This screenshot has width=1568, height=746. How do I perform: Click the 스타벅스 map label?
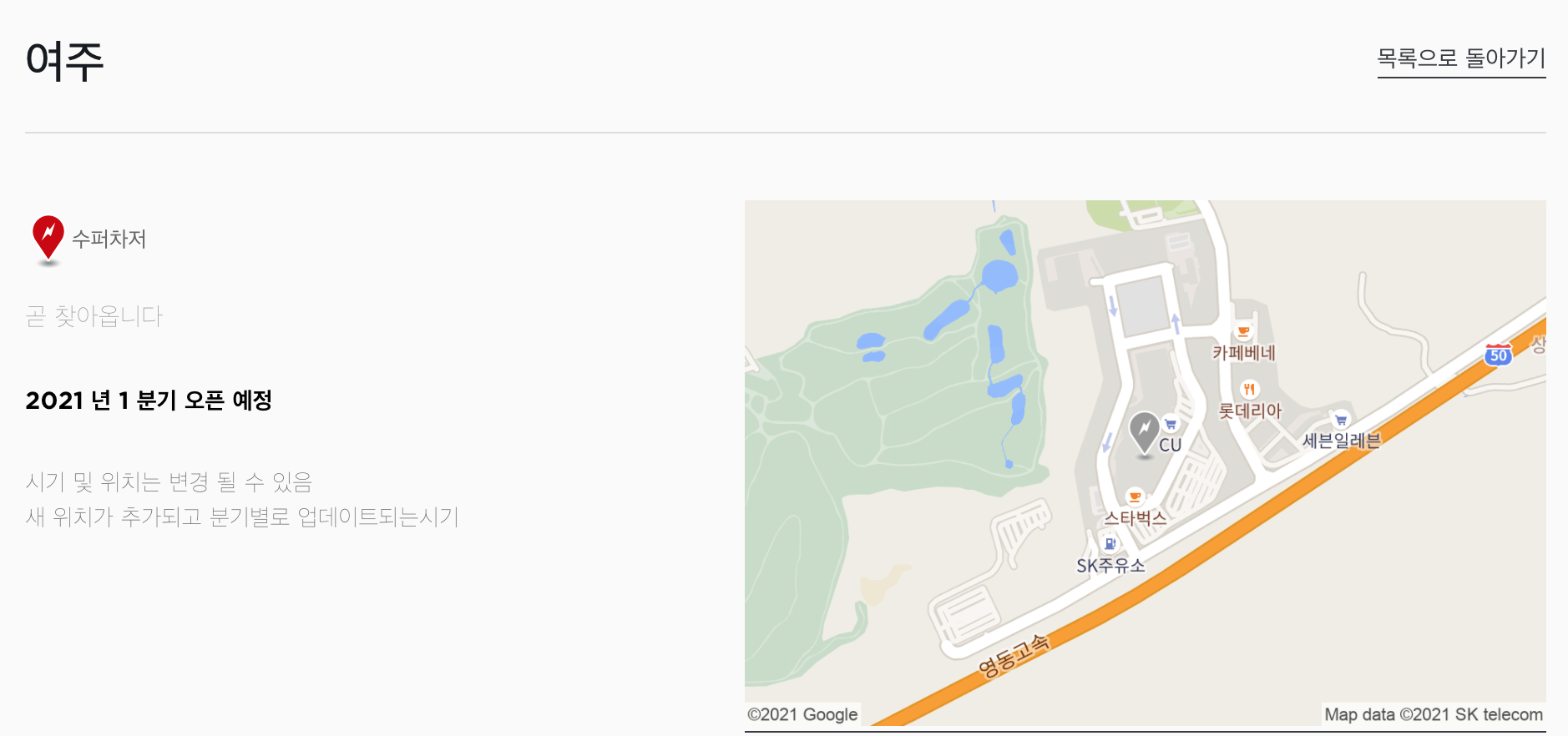coord(1136,518)
